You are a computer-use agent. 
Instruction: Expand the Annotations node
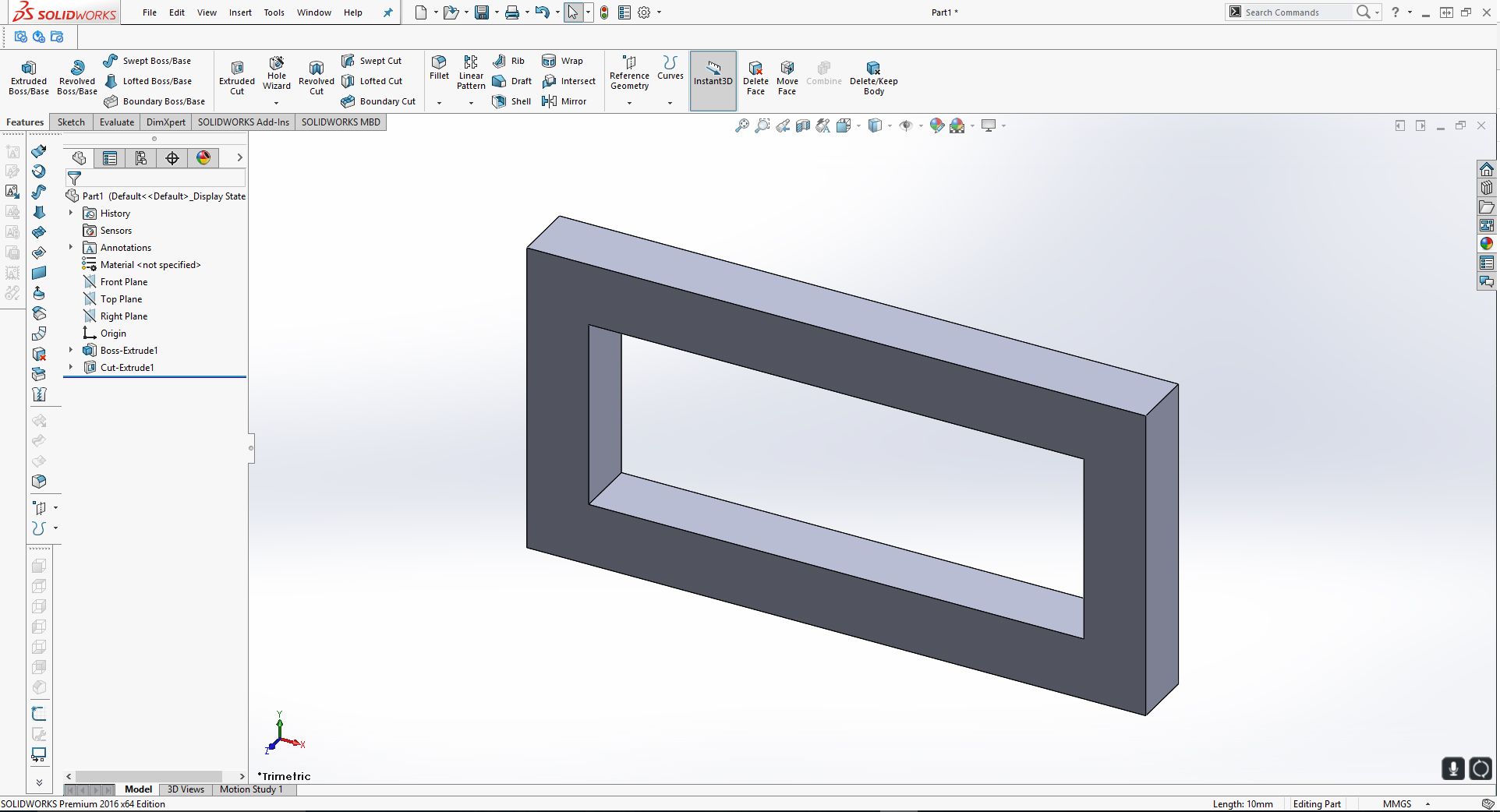(x=71, y=247)
